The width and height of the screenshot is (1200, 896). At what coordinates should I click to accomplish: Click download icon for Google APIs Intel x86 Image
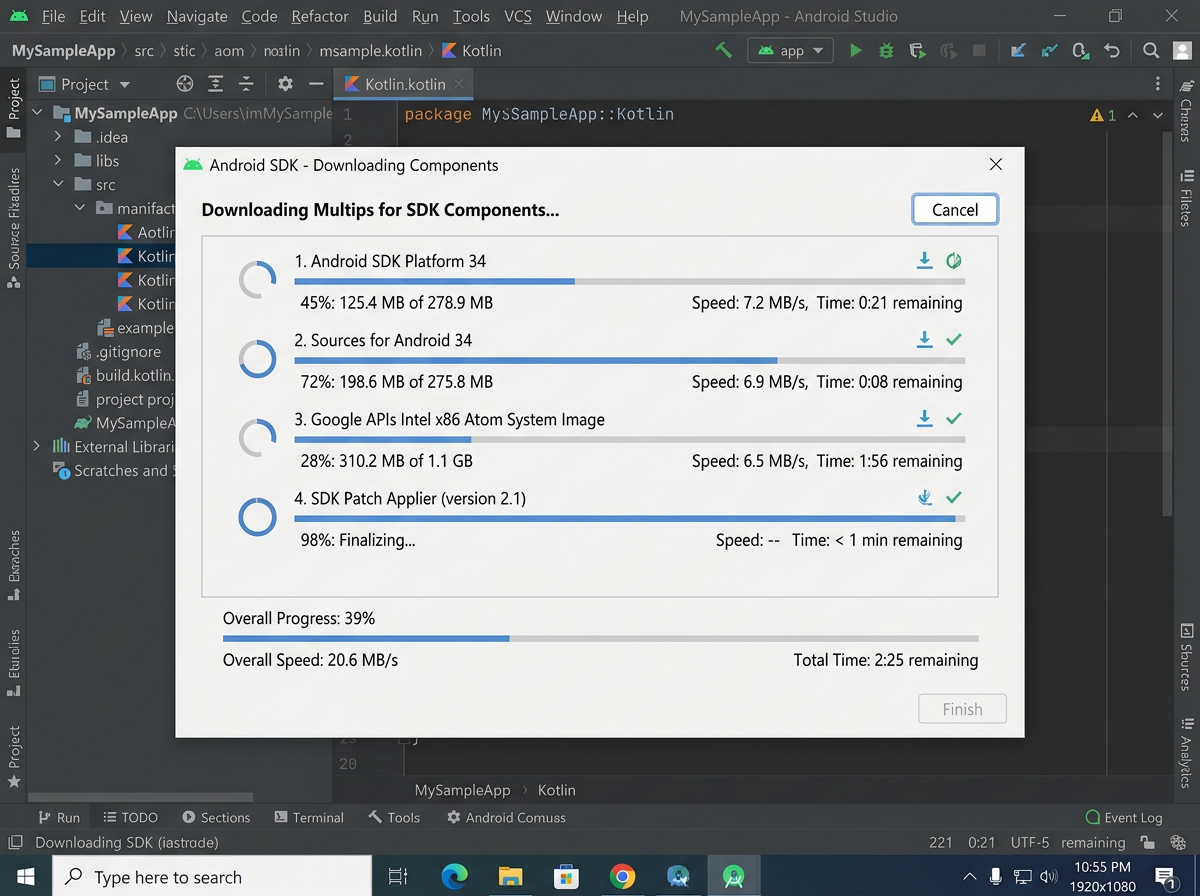(925, 418)
